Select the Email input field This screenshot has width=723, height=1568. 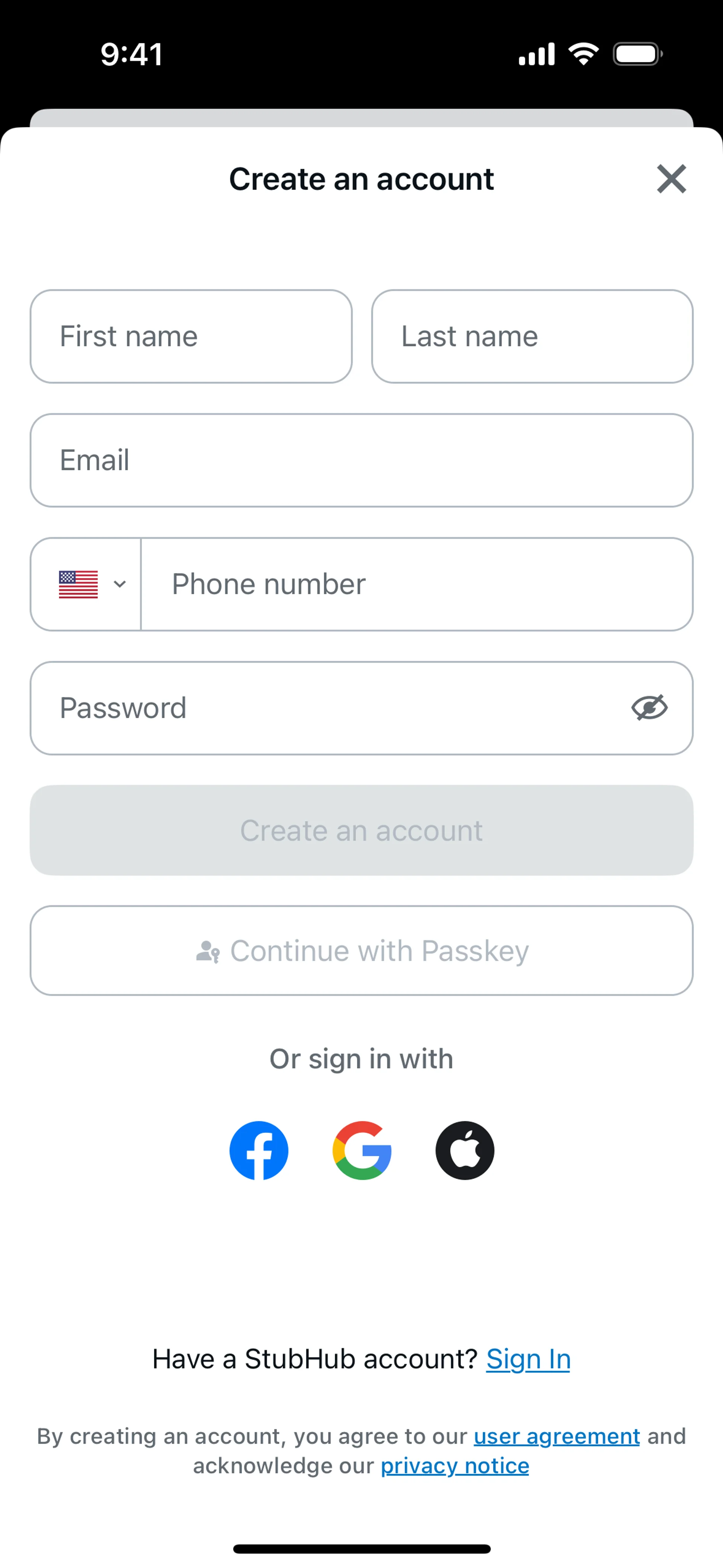361,460
